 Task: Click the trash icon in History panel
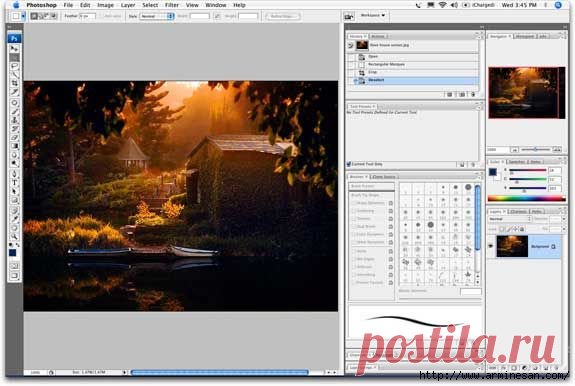473,95
